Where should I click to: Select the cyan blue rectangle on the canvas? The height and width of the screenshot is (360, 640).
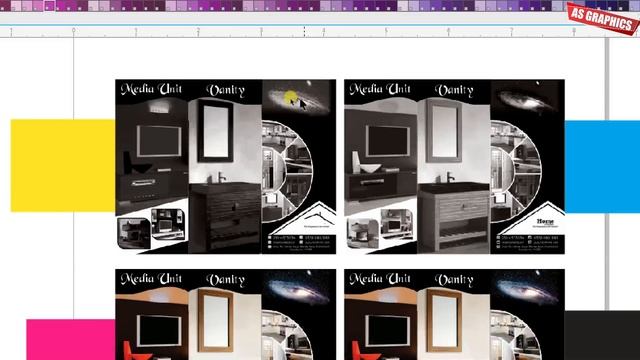pos(602,167)
